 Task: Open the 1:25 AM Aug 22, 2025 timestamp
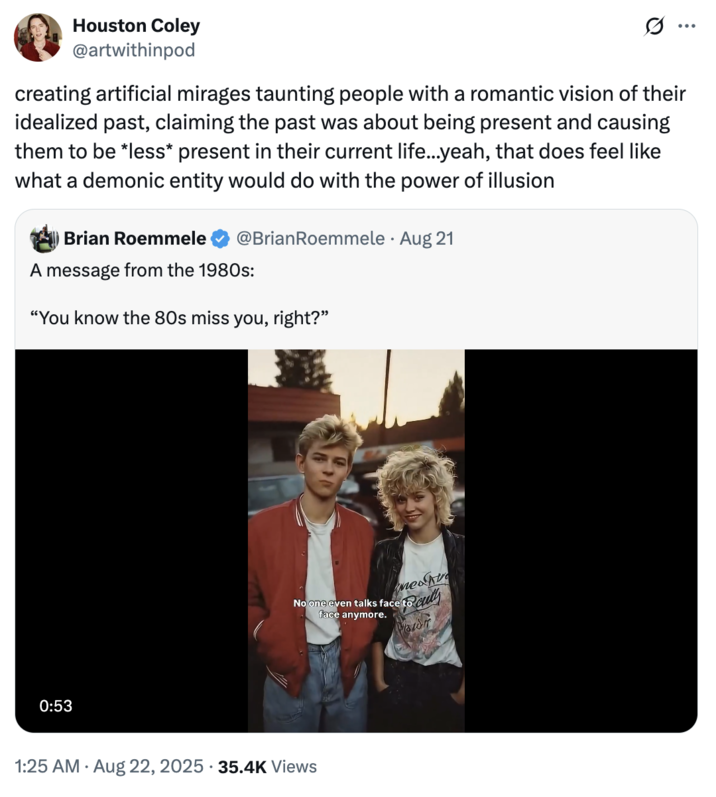tap(109, 766)
